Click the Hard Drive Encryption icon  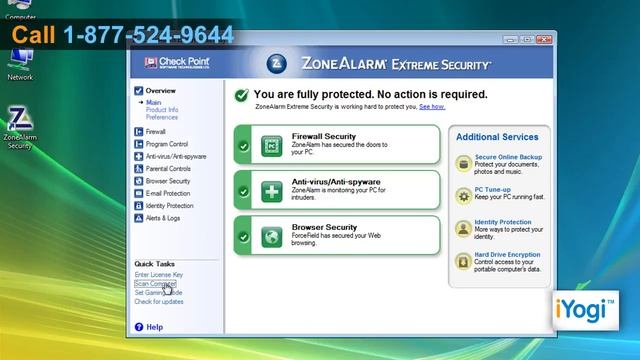tap(463, 261)
